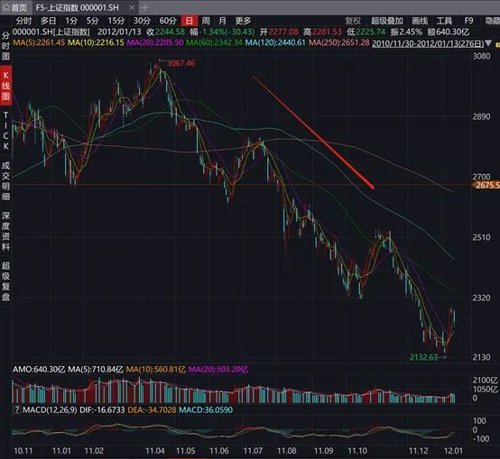
Task: Open F9 deep data
Action: [469, 21]
